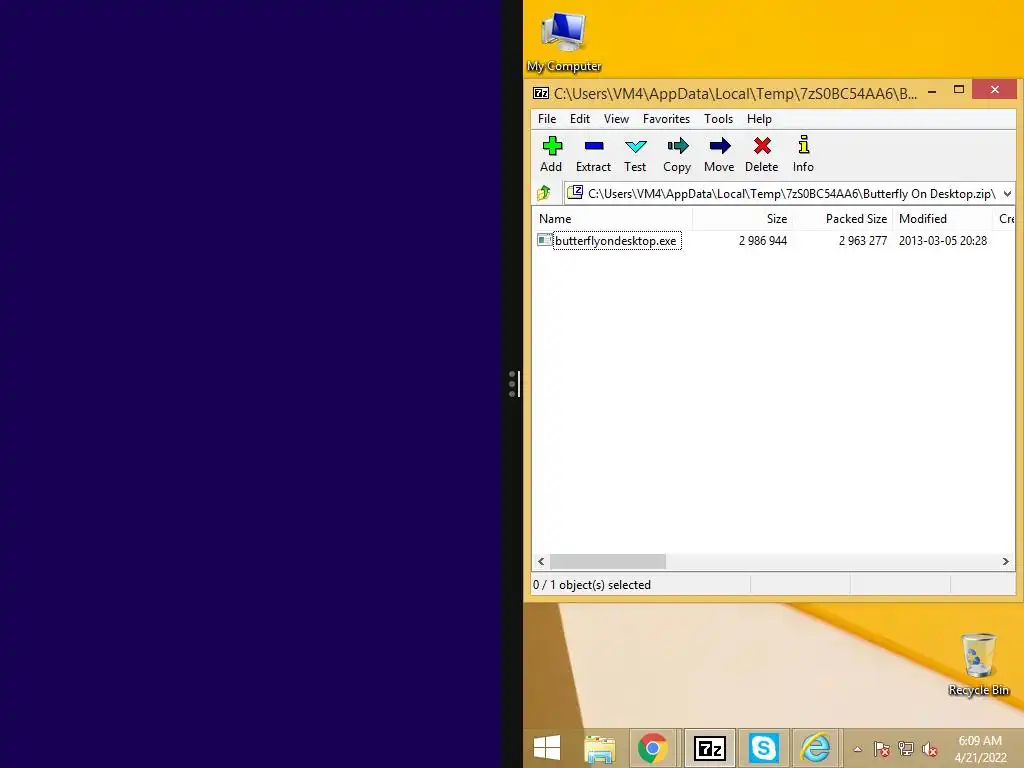
Task: Open the File menu
Action: click(547, 119)
